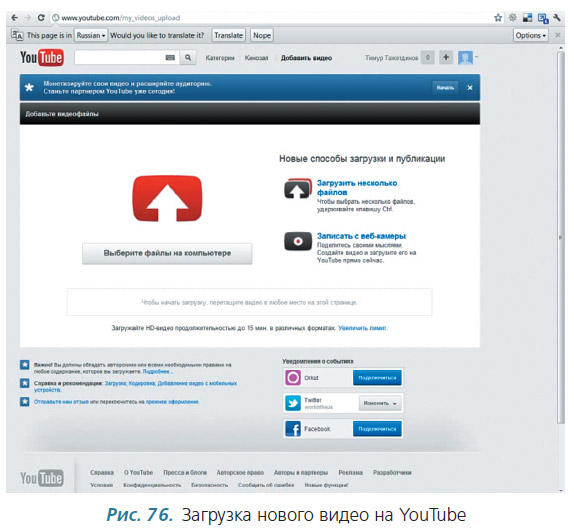This screenshot has height=532, width=574.
Task: Reload the page with the refresh icon
Action: click(41, 18)
